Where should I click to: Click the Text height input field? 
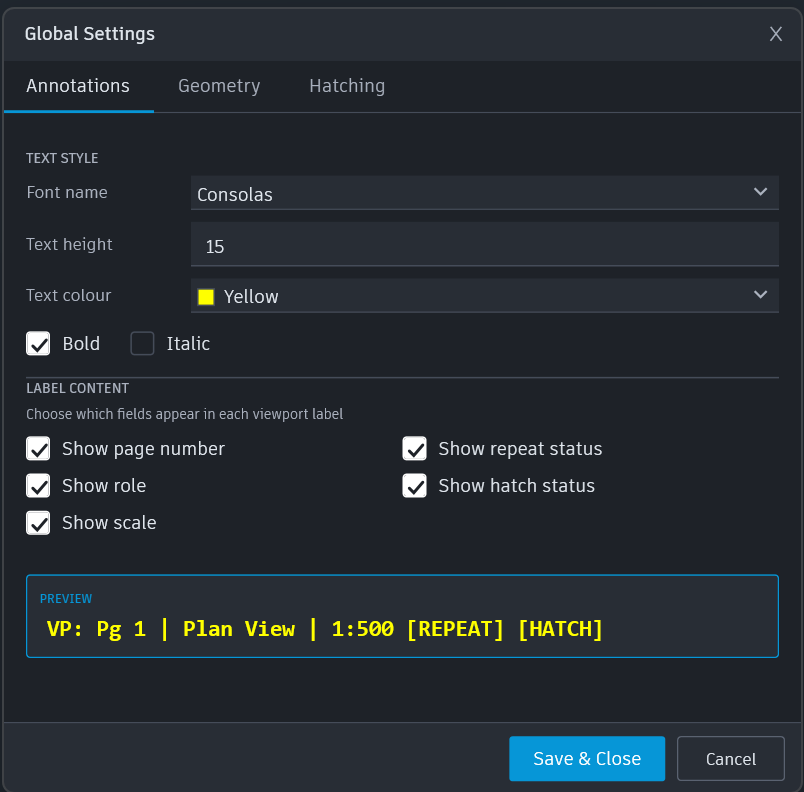point(485,245)
